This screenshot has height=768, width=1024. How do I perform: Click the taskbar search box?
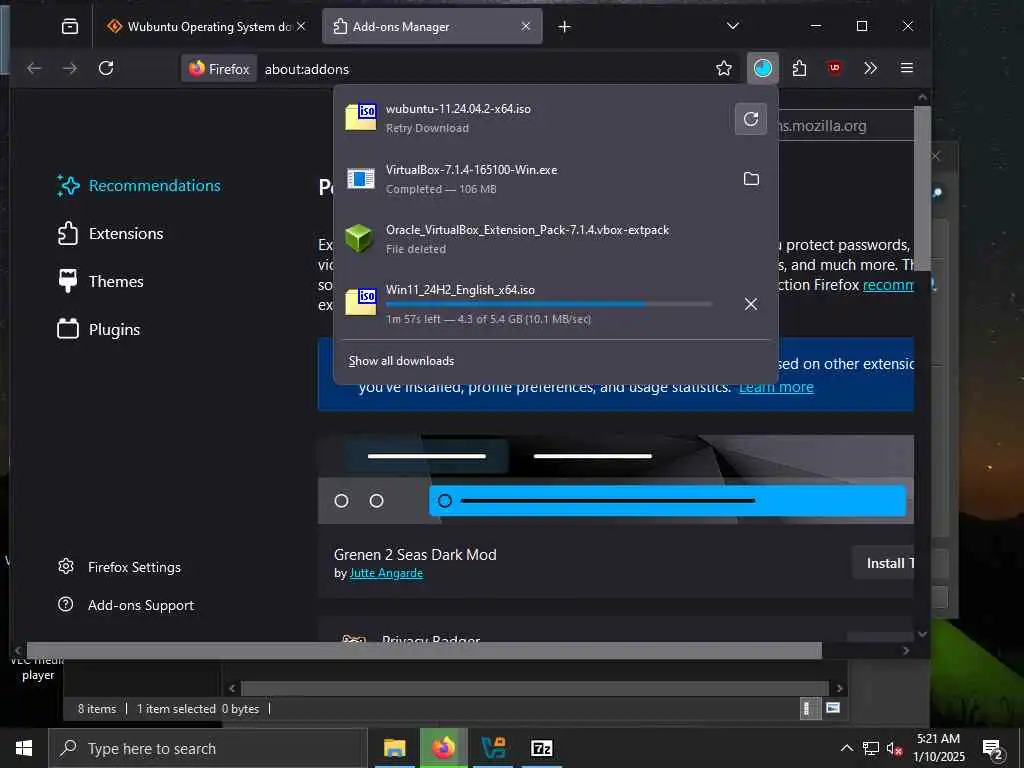[x=208, y=748]
